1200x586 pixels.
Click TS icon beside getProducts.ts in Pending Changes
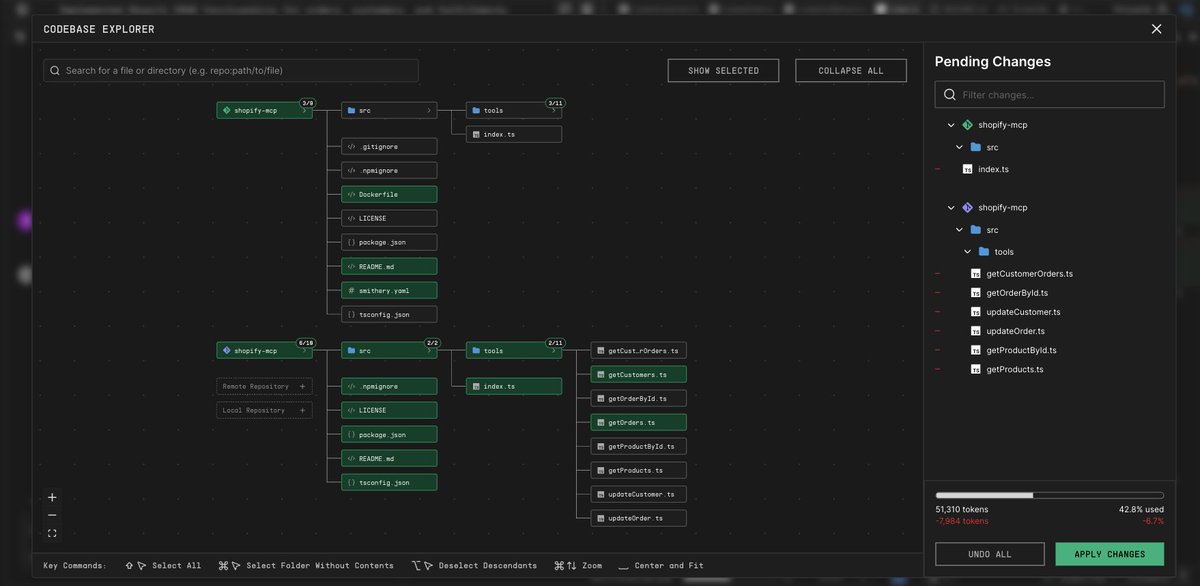click(x=976, y=369)
